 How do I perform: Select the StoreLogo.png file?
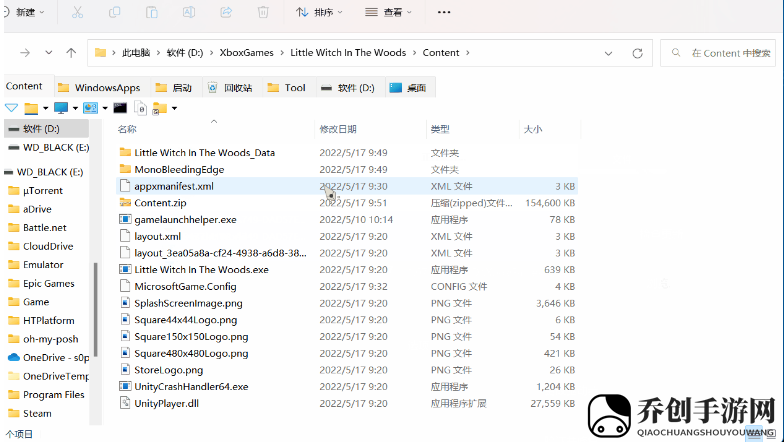point(168,370)
